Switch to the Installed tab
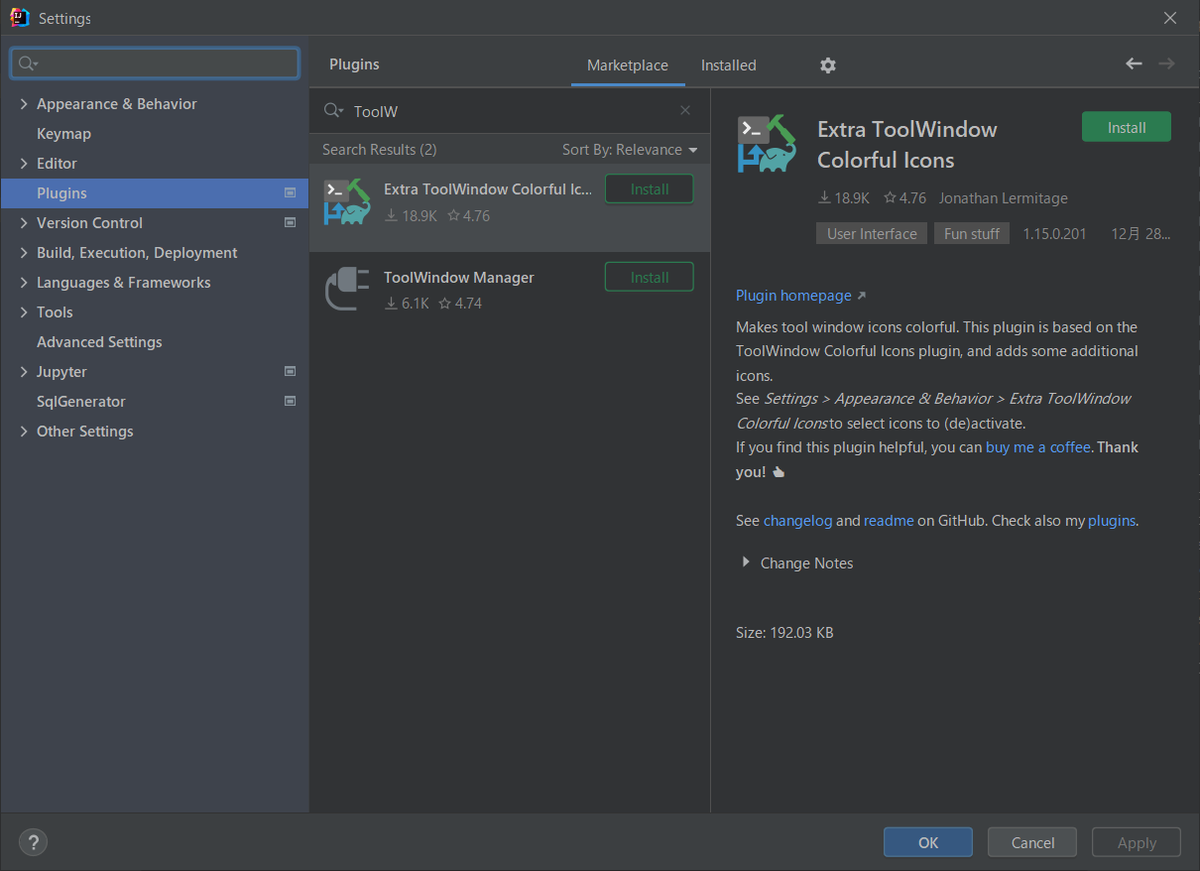 pyautogui.click(x=728, y=65)
